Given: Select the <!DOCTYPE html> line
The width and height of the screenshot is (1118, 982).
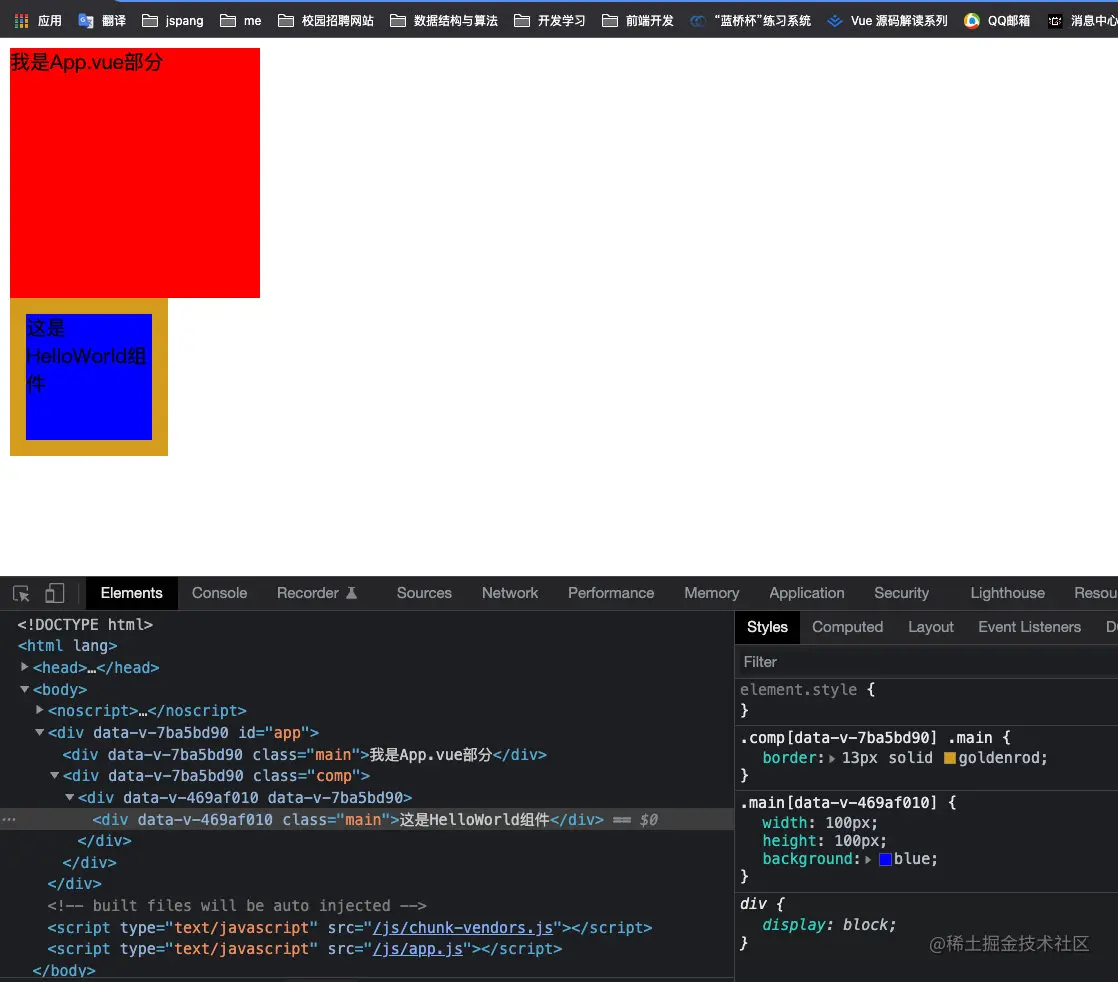Looking at the screenshot, I should pos(85,625).
